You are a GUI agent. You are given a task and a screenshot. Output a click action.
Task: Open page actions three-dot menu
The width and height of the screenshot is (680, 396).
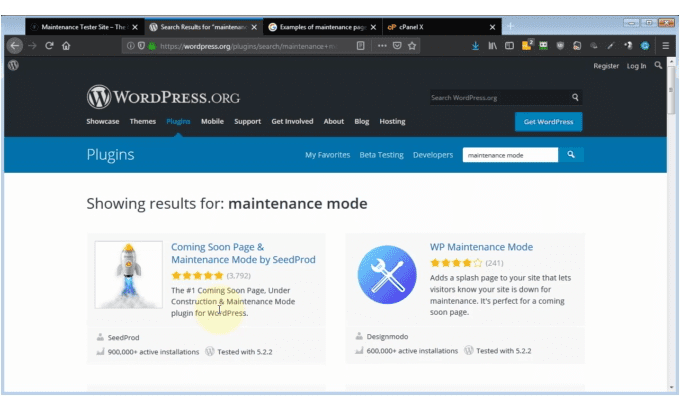[382, 46]
